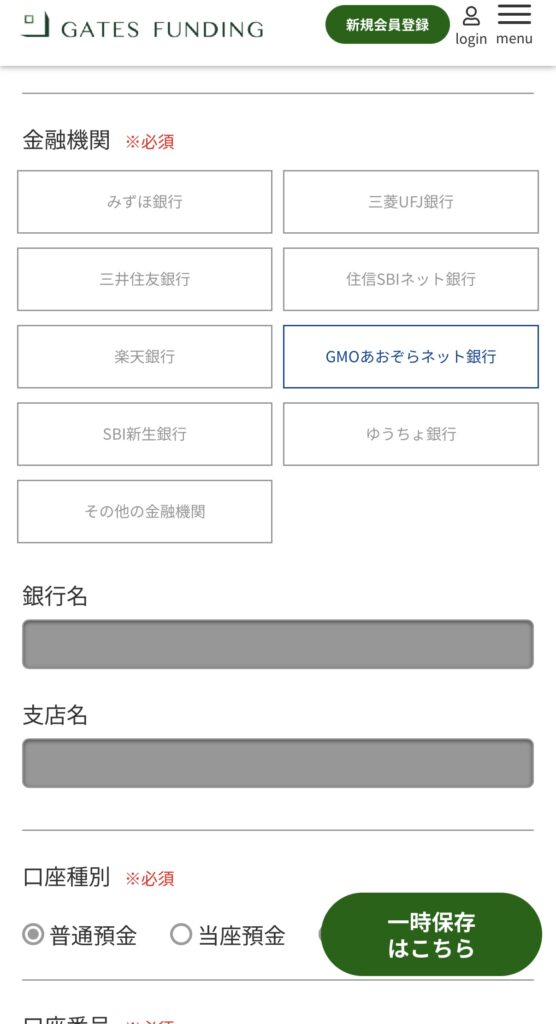
Task: Select 三菱UFJ銀行 option
Action: click(411, 202)
